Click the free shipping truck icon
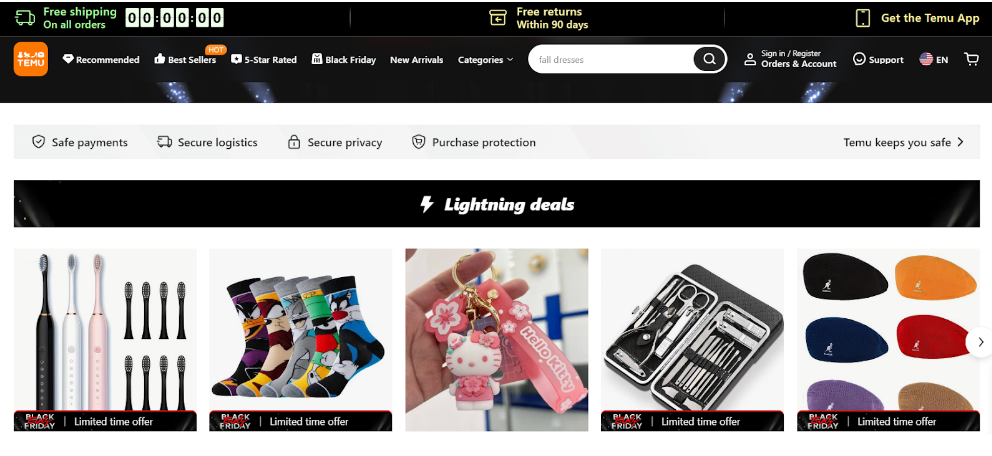Image resolution: width=992 pixels, height=456 pixels. [25, 18]
